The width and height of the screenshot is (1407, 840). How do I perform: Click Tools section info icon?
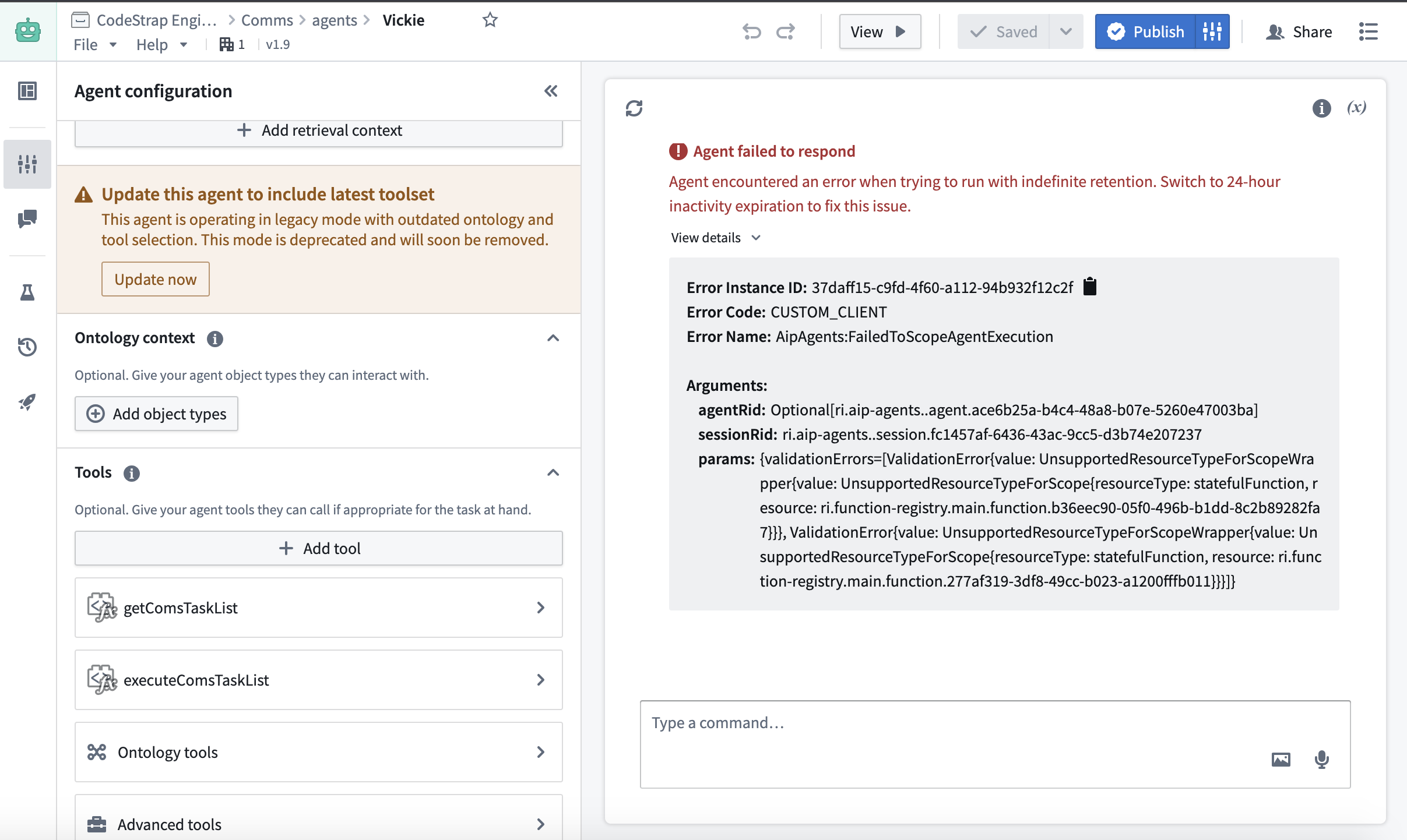(x=132, y=474)
